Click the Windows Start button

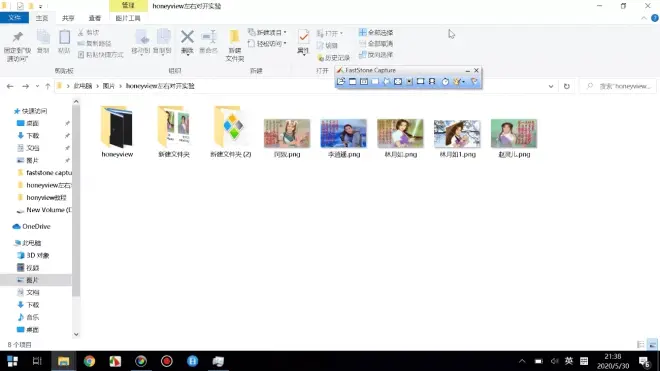click(12, 361)
